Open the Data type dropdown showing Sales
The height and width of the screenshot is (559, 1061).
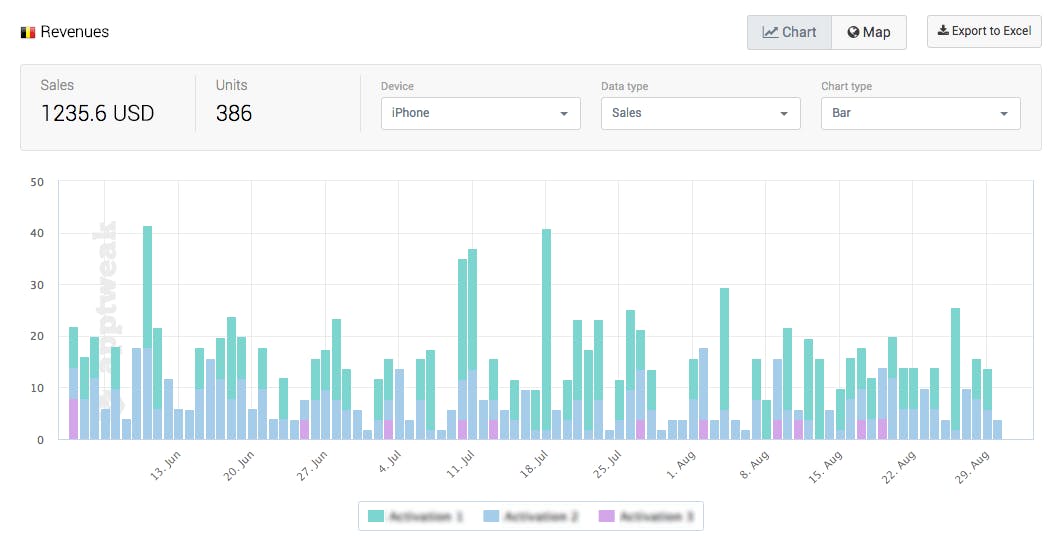click(700, 113)
